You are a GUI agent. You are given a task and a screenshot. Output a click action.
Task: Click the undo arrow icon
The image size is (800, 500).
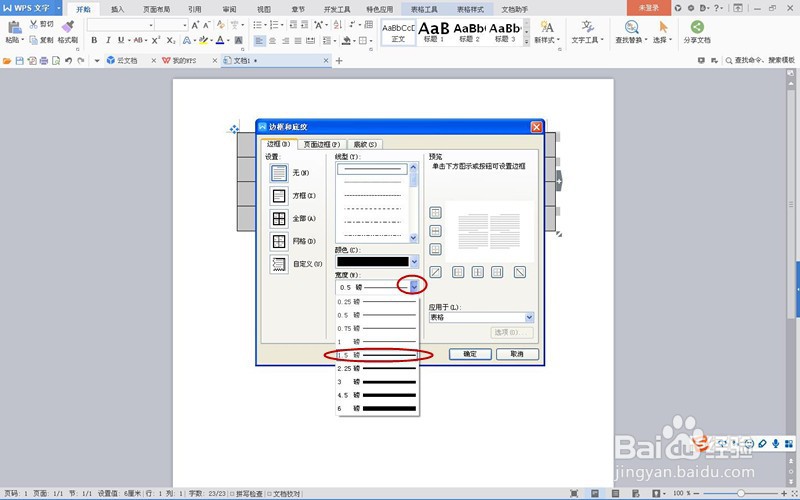click(x=68, y=61)
